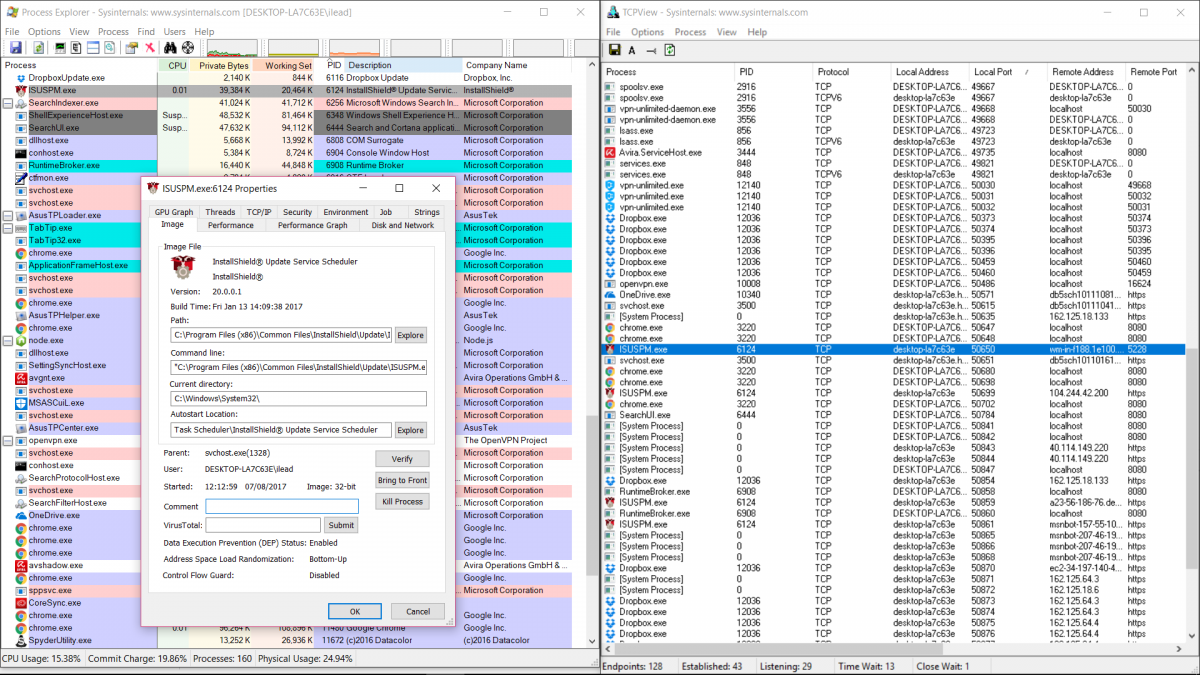1200x675 pixels.
Task: Collapse openvpn.exe process tree in Process Explorer
Action: pyautogui.click(x=8, y=440)
